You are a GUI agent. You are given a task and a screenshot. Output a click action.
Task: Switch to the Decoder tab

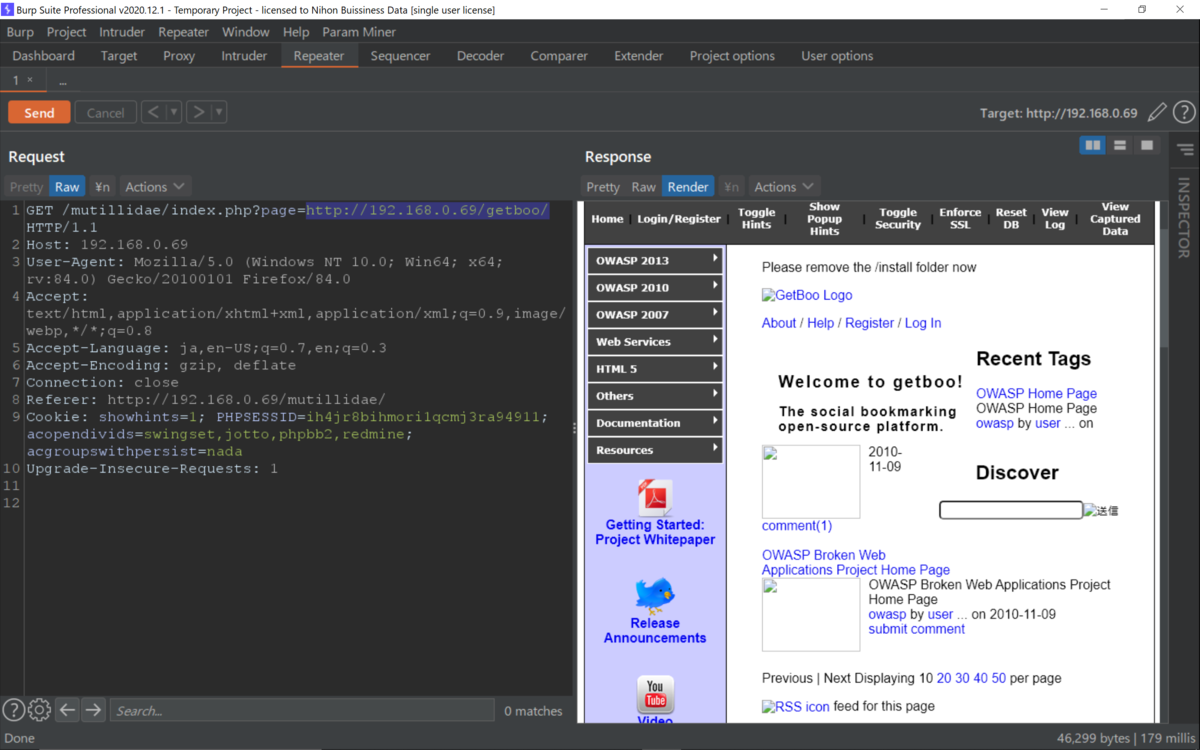tap(480, 56)
